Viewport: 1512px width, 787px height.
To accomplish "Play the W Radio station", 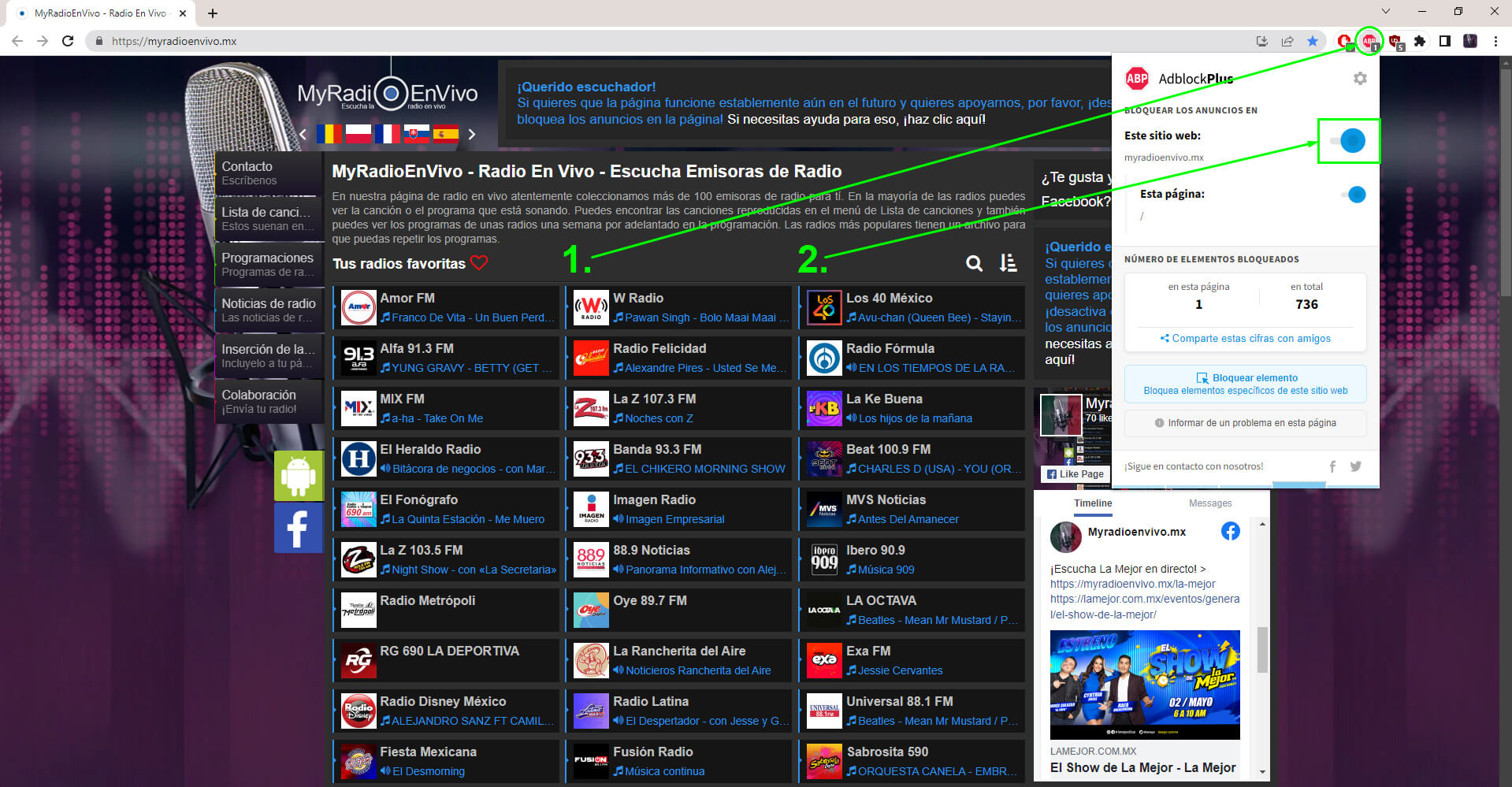I will [x=679, y=307].
